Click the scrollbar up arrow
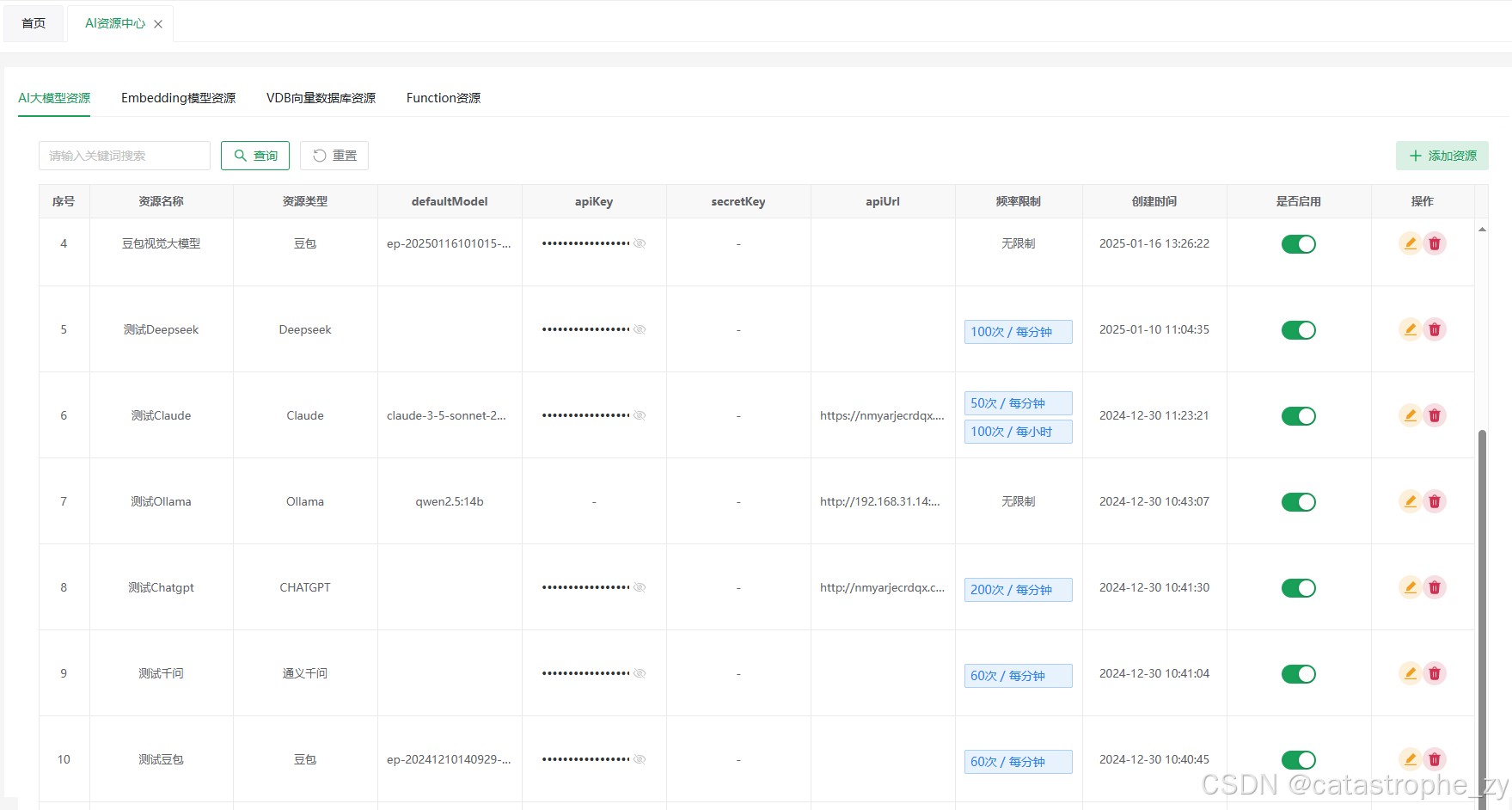 pyautogui.click(x=1482, y=230)
